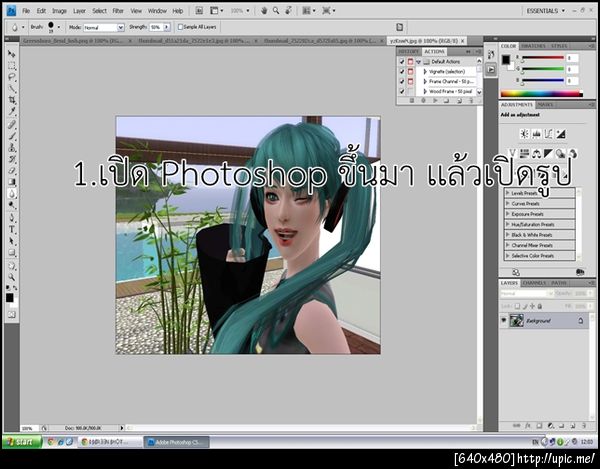This screenshot has width=600, height=469.
Task: Toggle Quick Mask mode
Action: click(x=11, y=314)
